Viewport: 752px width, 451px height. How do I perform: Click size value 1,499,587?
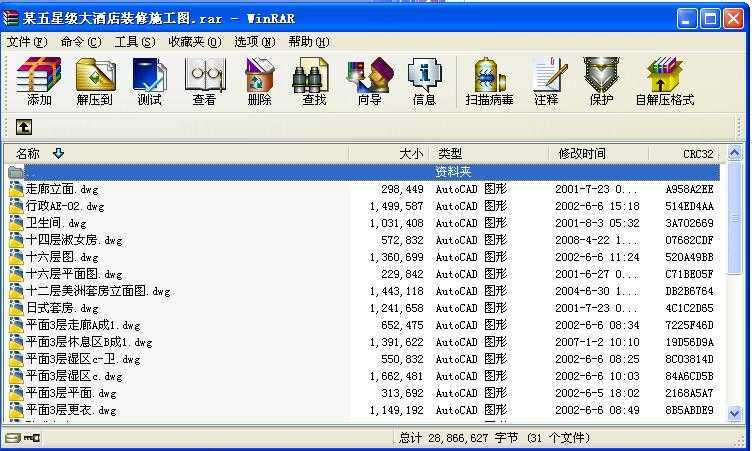[397, 206]
